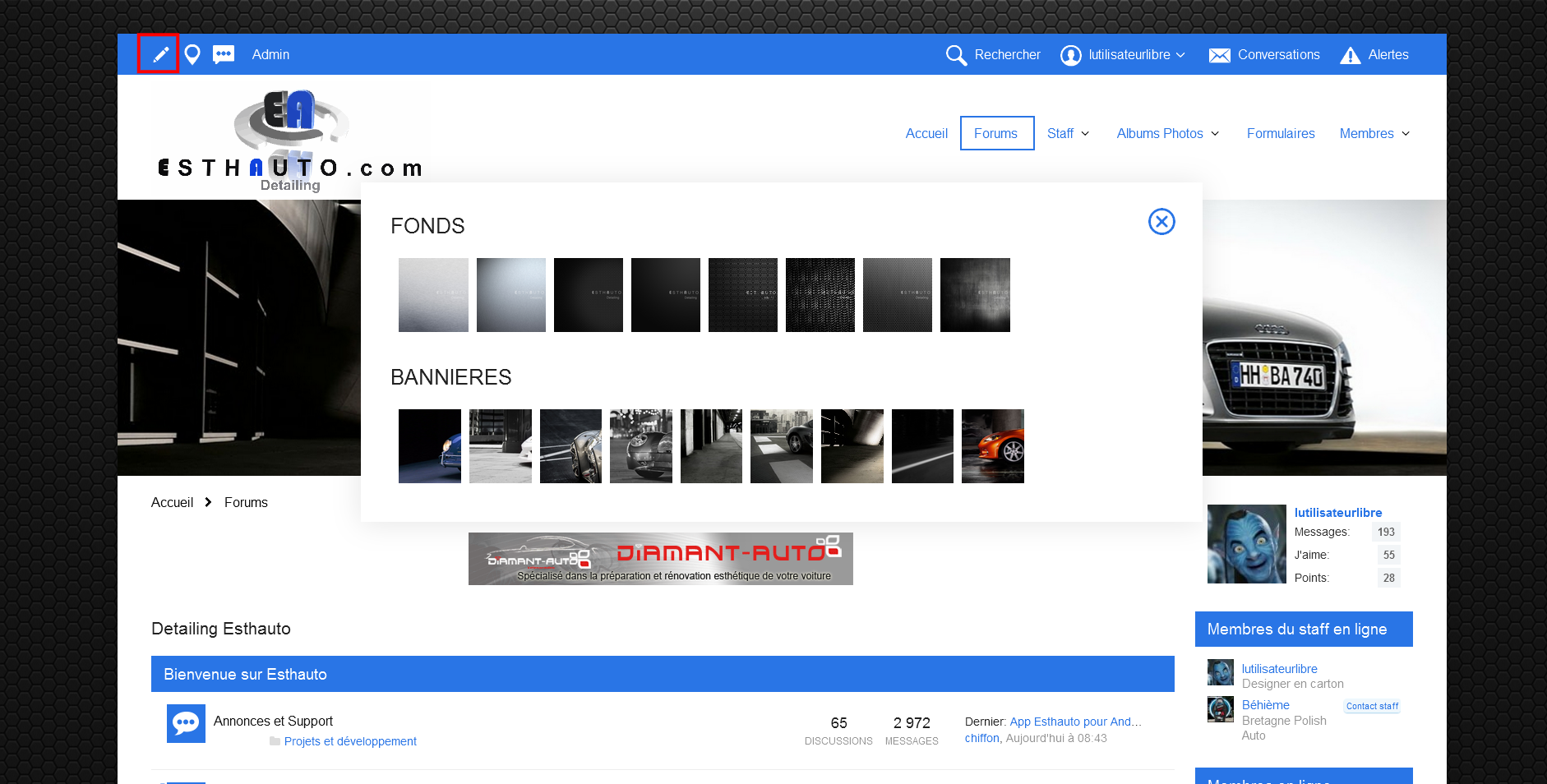Close the Fonds and Bannieres popup
The image size is (1547, 784).
point(1161,221)
